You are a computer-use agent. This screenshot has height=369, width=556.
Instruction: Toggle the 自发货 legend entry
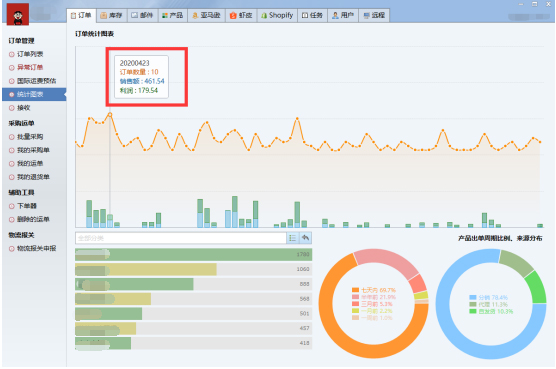[x=491, y=312]
